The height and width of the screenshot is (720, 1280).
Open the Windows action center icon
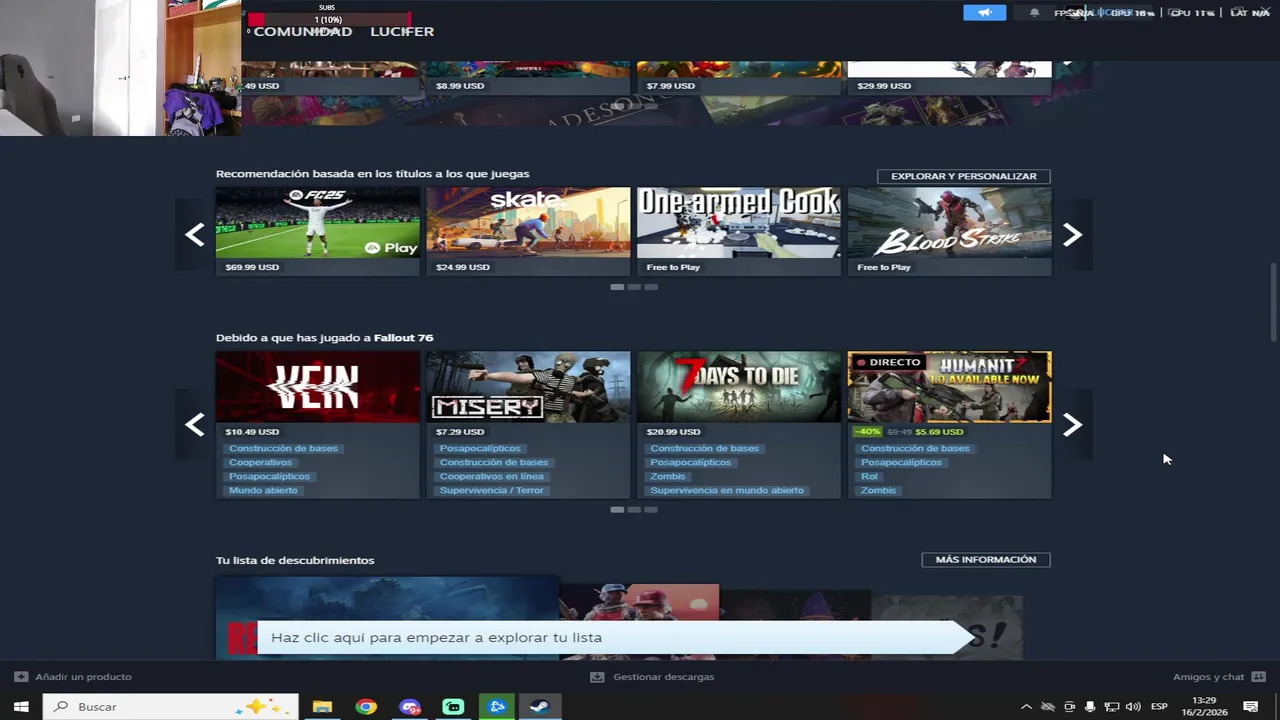click(1250, 707)
